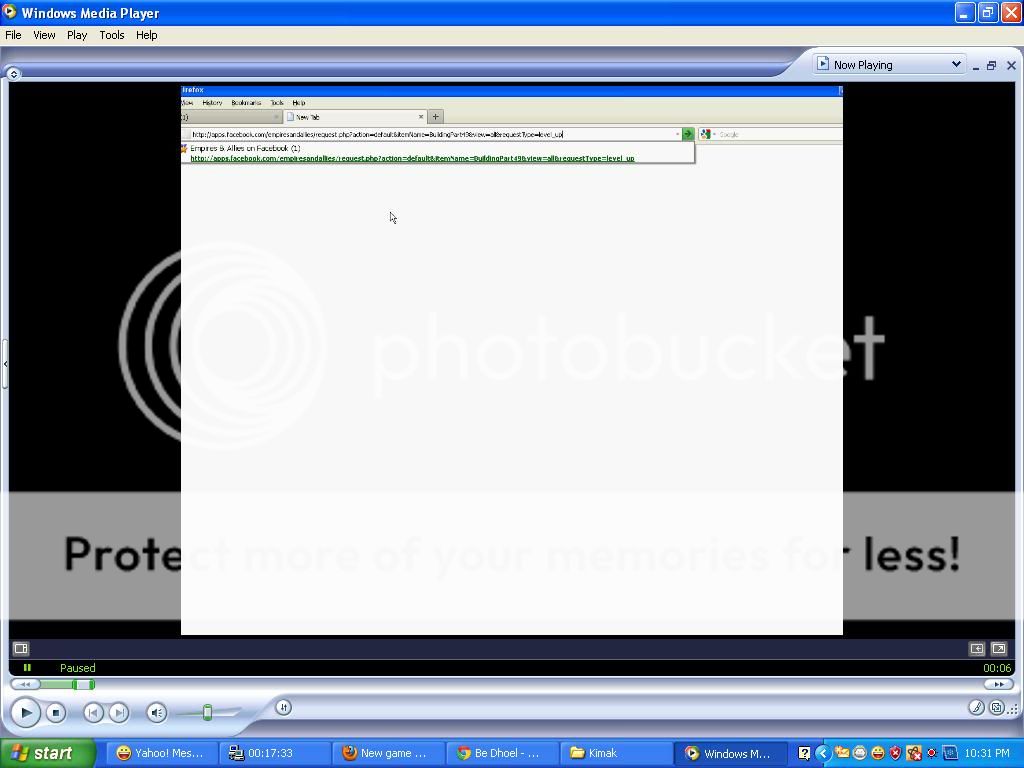Switch to Firefox 'New game' taskbar window
This screenshot has width=1024, height=768.
click(x=388, y=753)
